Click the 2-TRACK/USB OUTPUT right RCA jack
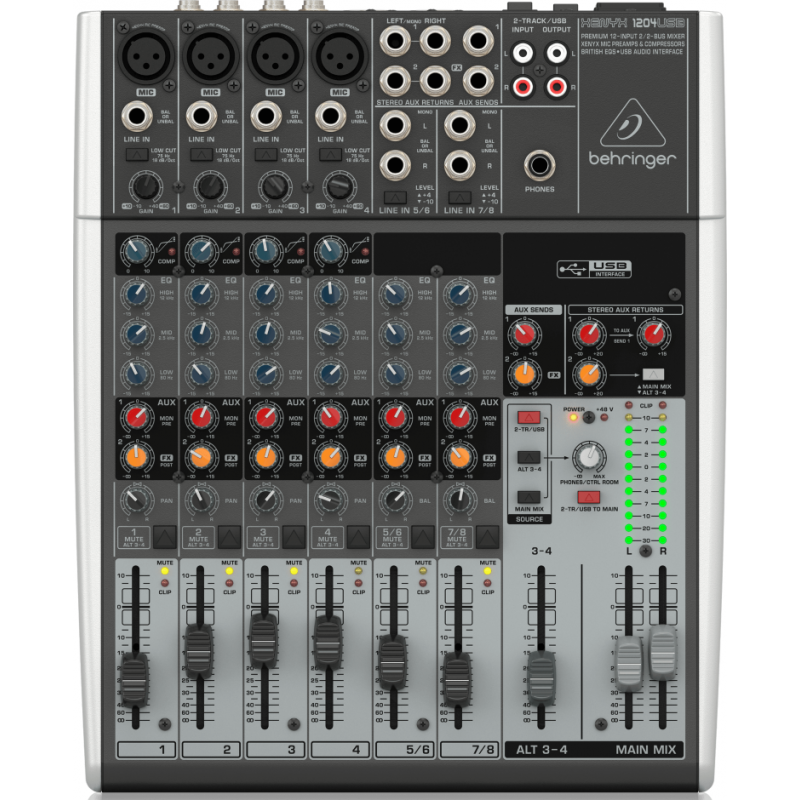800x800 pixels. coord(554,86)
